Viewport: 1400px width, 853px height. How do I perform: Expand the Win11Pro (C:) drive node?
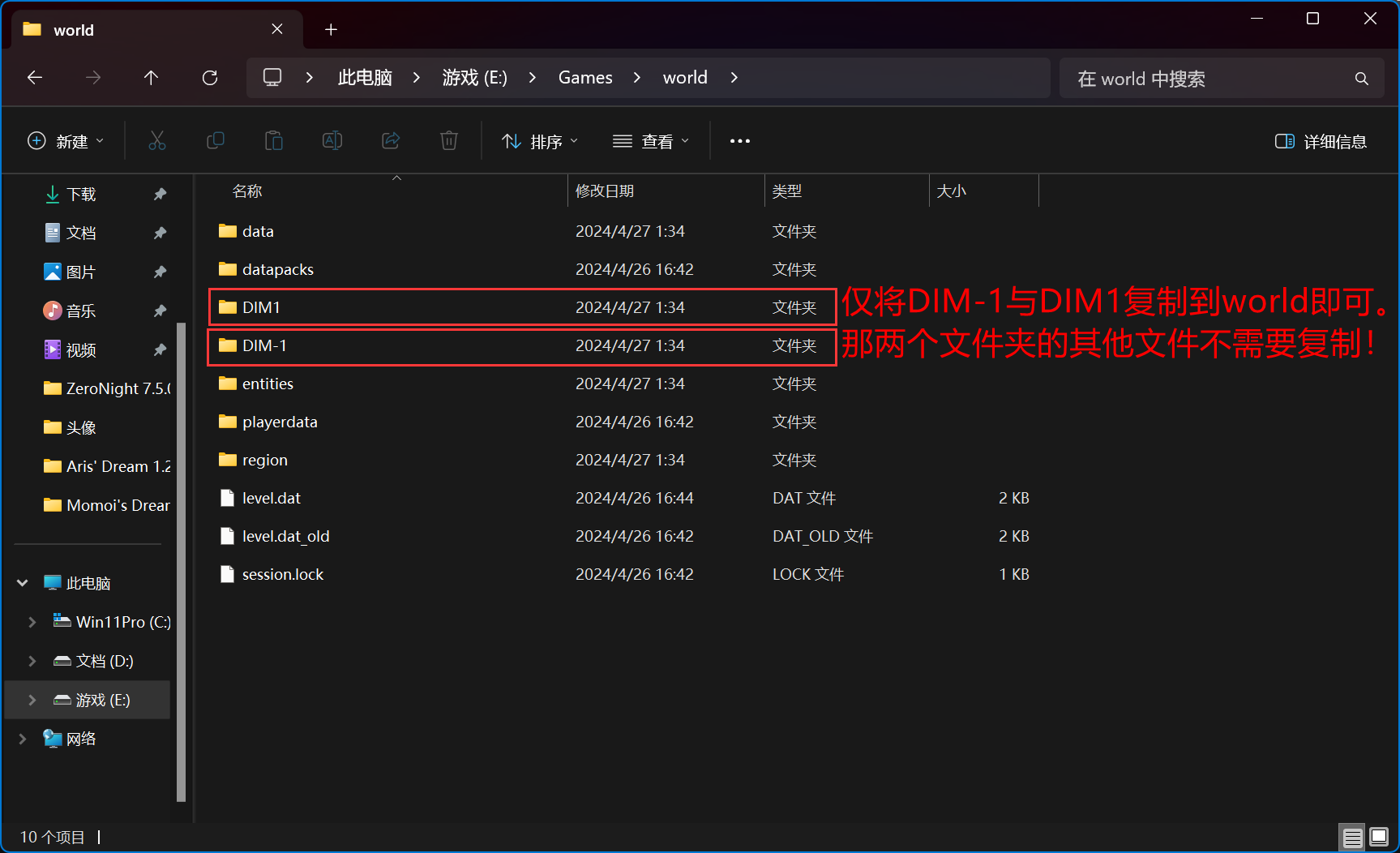(32, 622)
